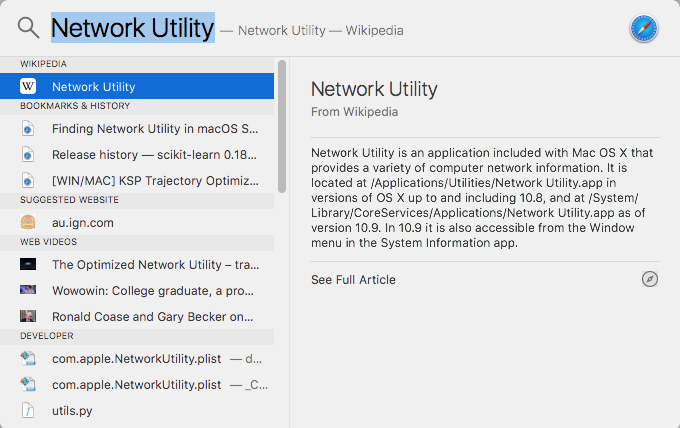This screenshot has height=428, width=680.
Task: Click first com.apple.NetworkUtility.plist file icon
Action: pyautogui.click(x=28, y=358)
